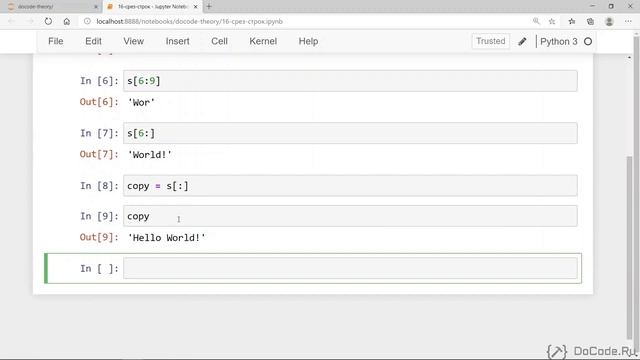Open the favorites list icon

(x=572, y=21)
